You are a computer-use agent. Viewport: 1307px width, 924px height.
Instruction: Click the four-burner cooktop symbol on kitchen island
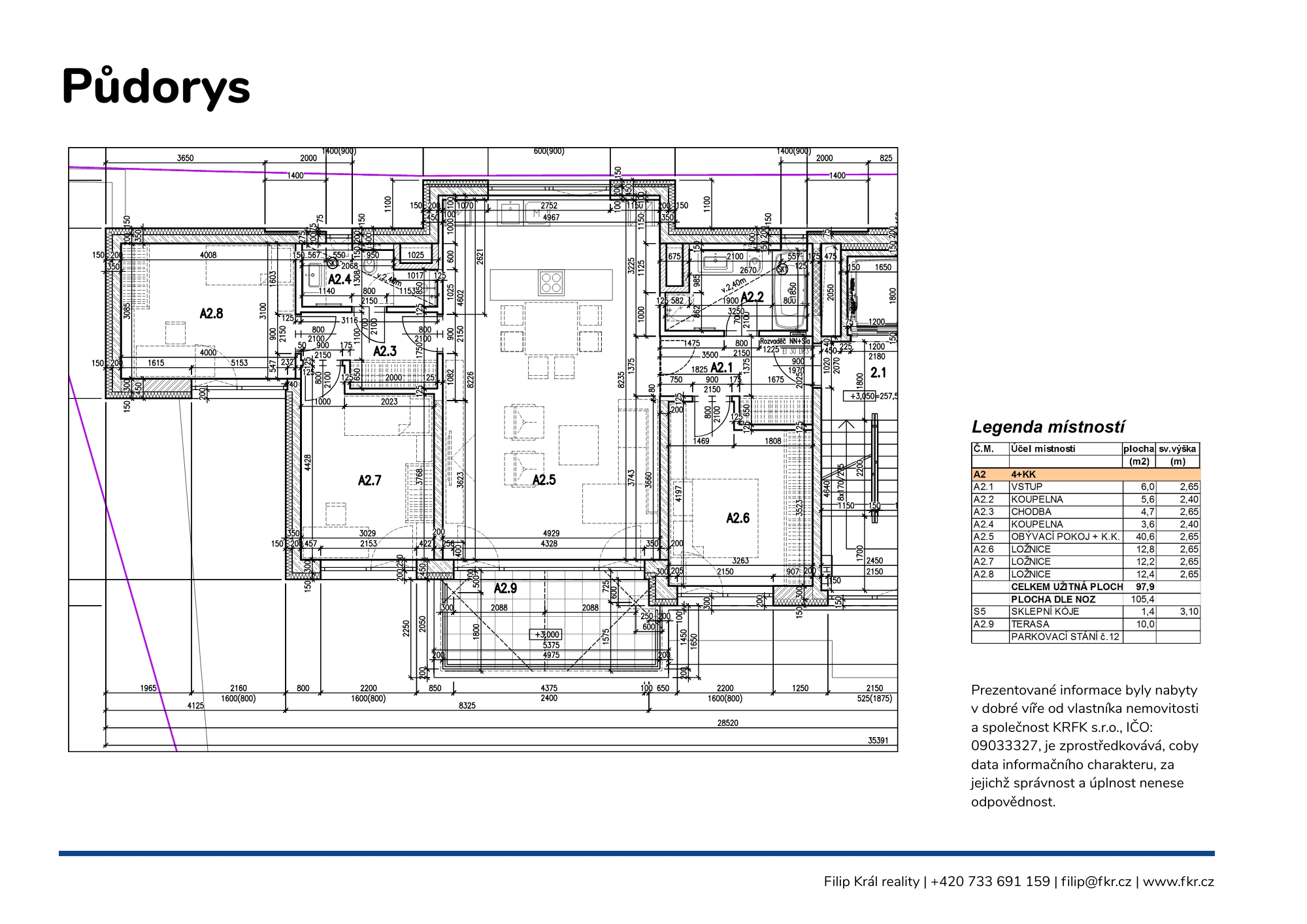552,283
